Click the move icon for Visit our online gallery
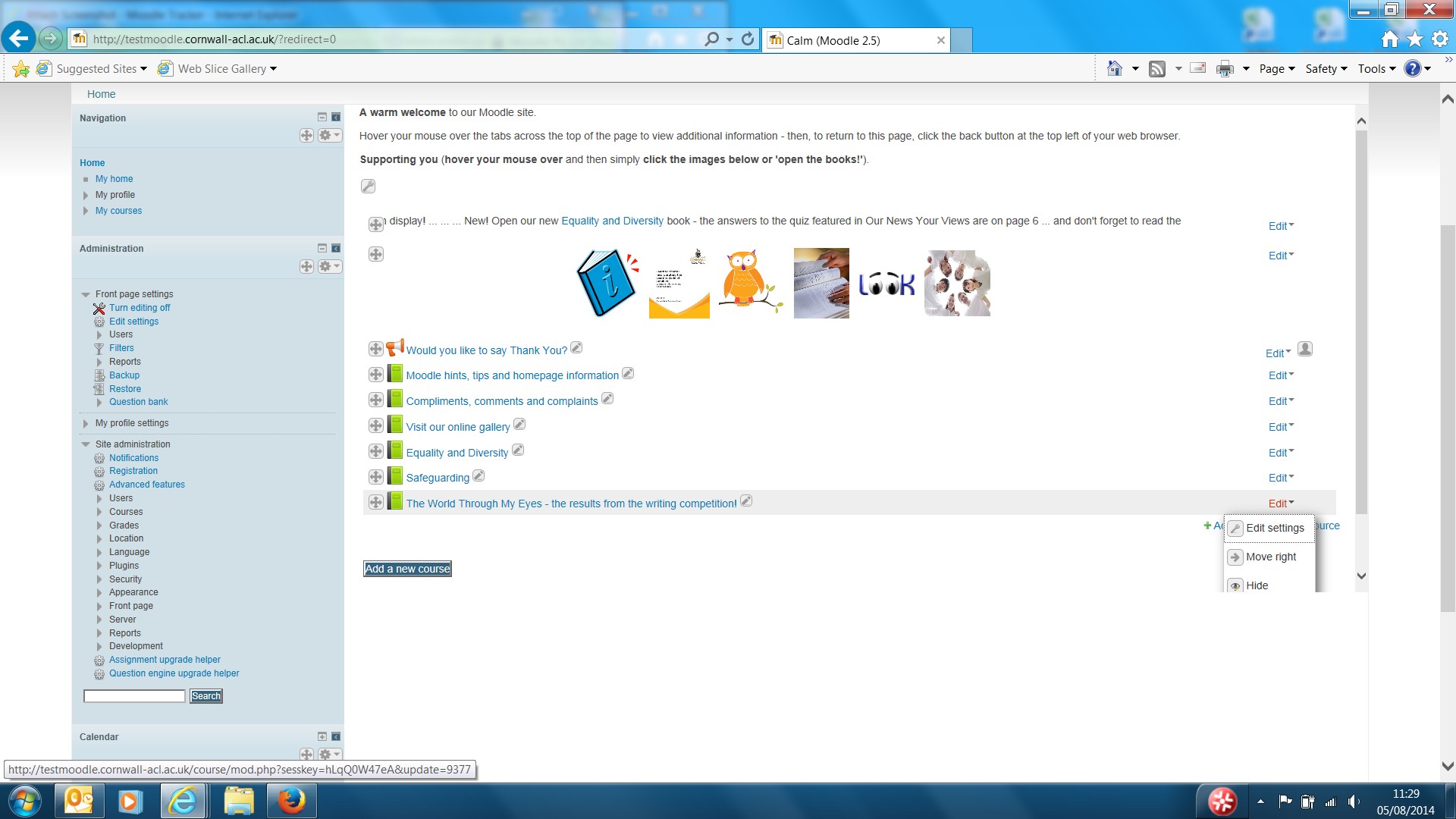Viewport: 1456px width, 819px height. [375, 425]
